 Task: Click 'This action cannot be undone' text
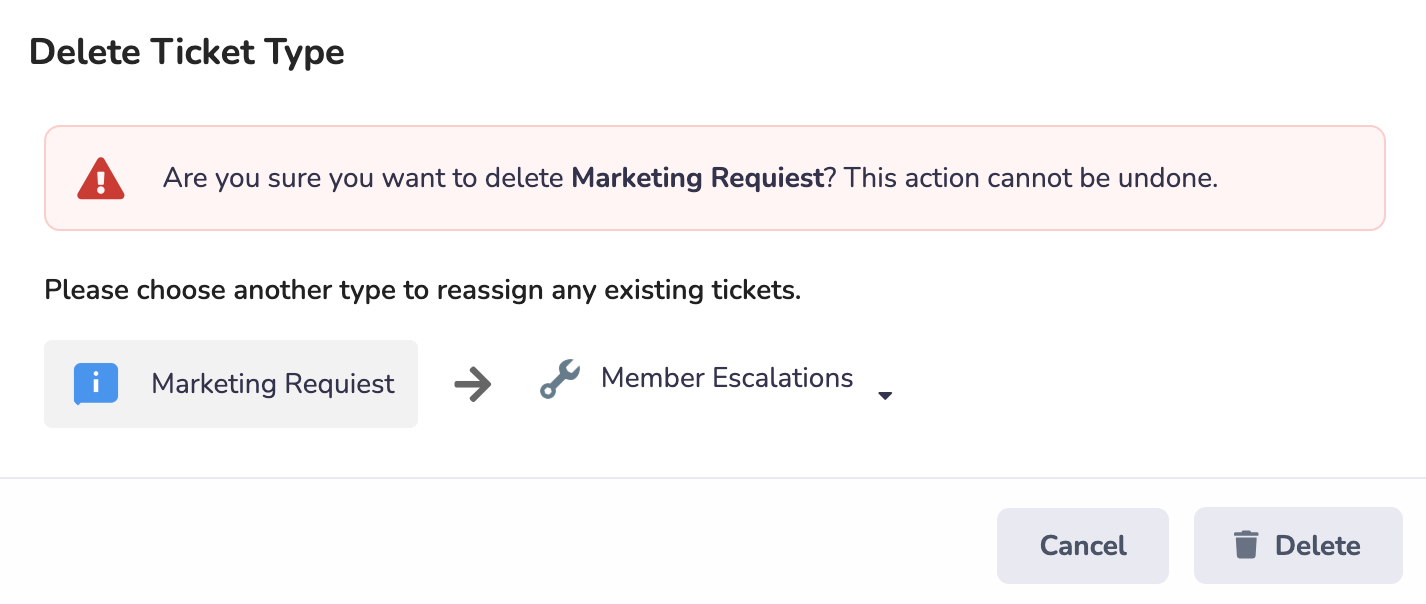pos(1030,179)
